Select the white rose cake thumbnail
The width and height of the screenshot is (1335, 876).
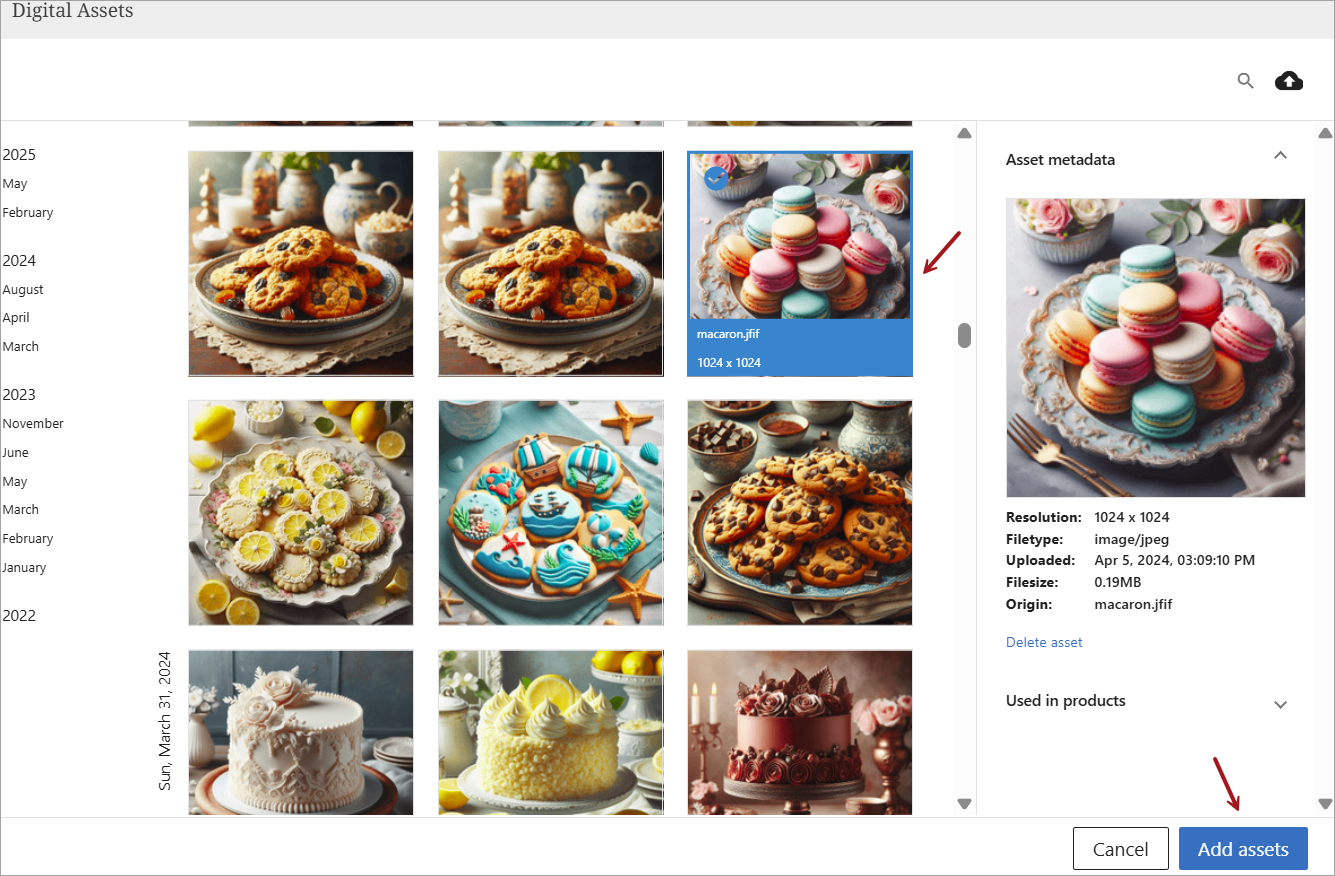[301, 732]
